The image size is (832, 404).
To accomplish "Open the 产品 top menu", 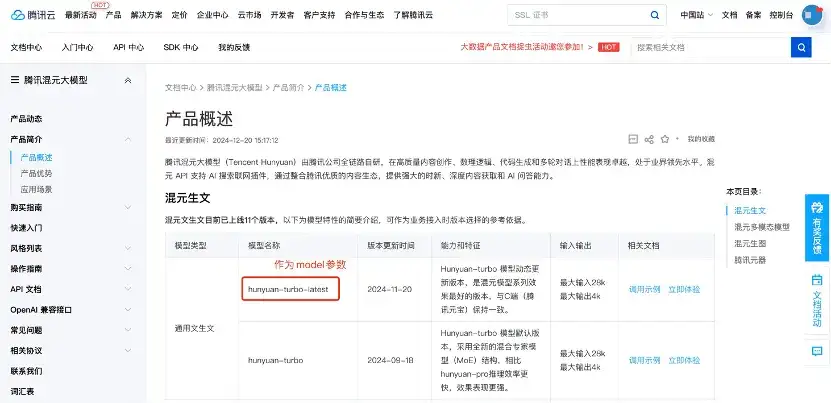I will [114, 15].
